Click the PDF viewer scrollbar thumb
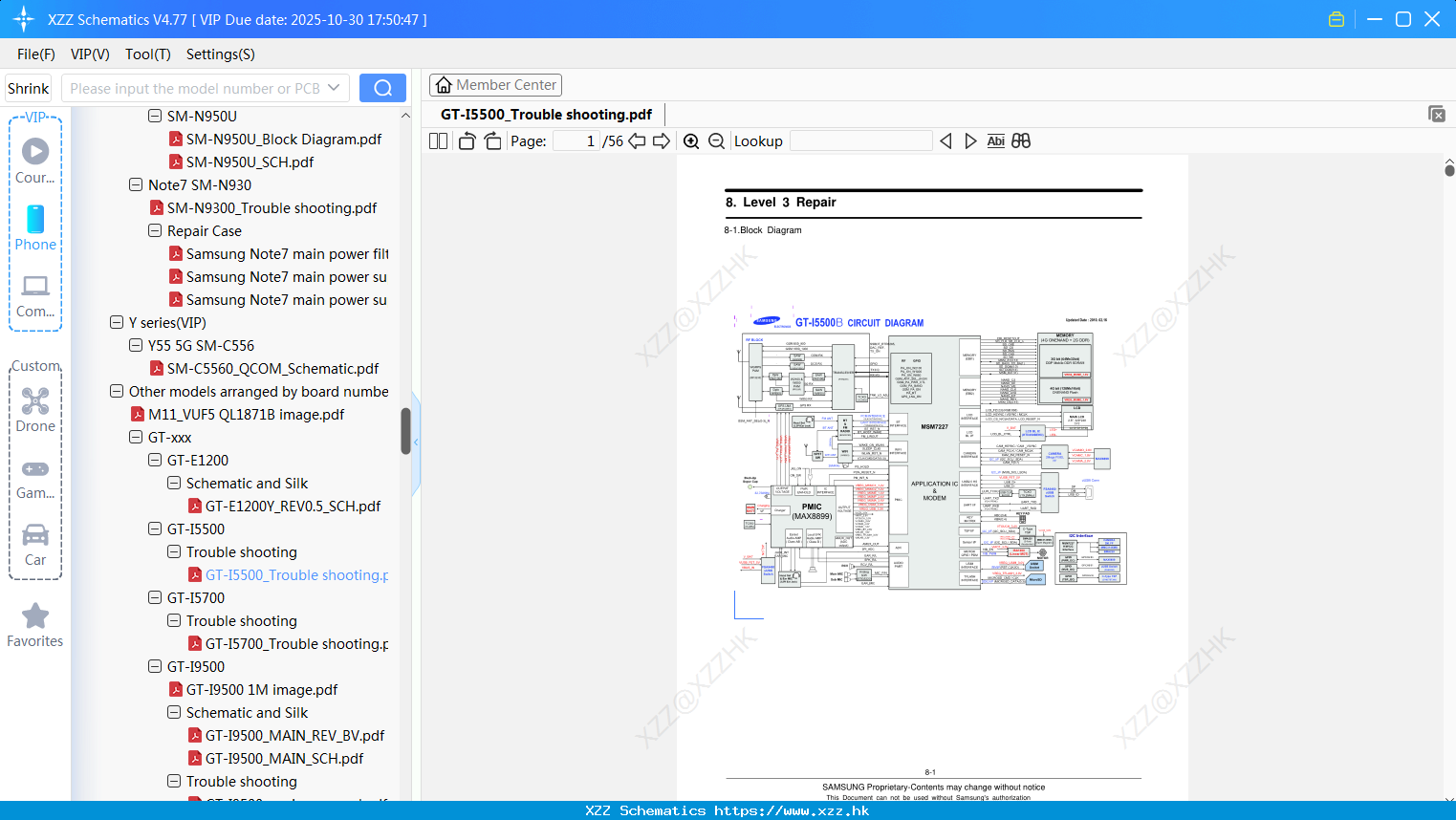This screenshot has height=820, width=1456. click(x=1449, y=170)
